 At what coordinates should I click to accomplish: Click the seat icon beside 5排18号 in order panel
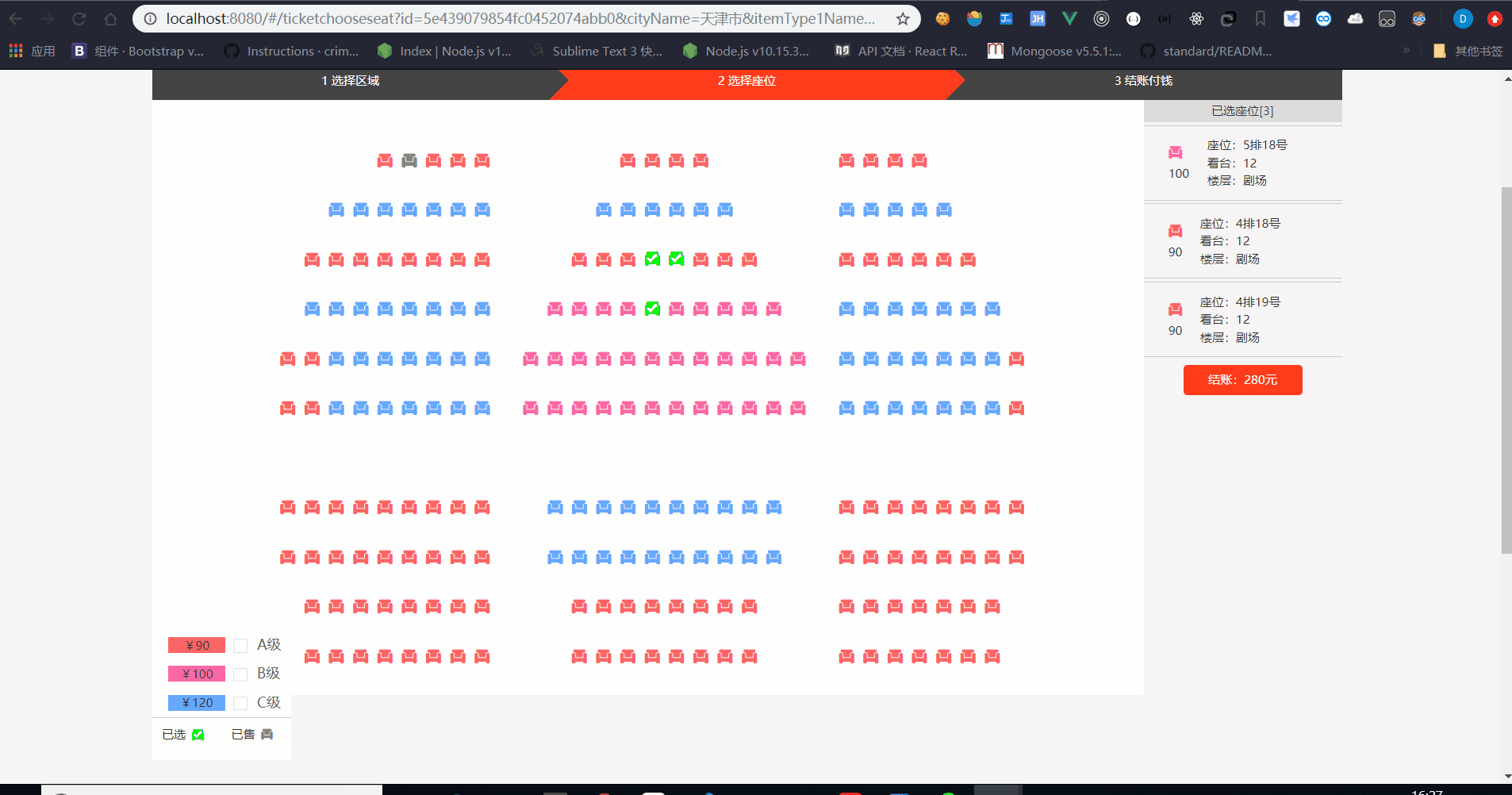point(1177,151)
